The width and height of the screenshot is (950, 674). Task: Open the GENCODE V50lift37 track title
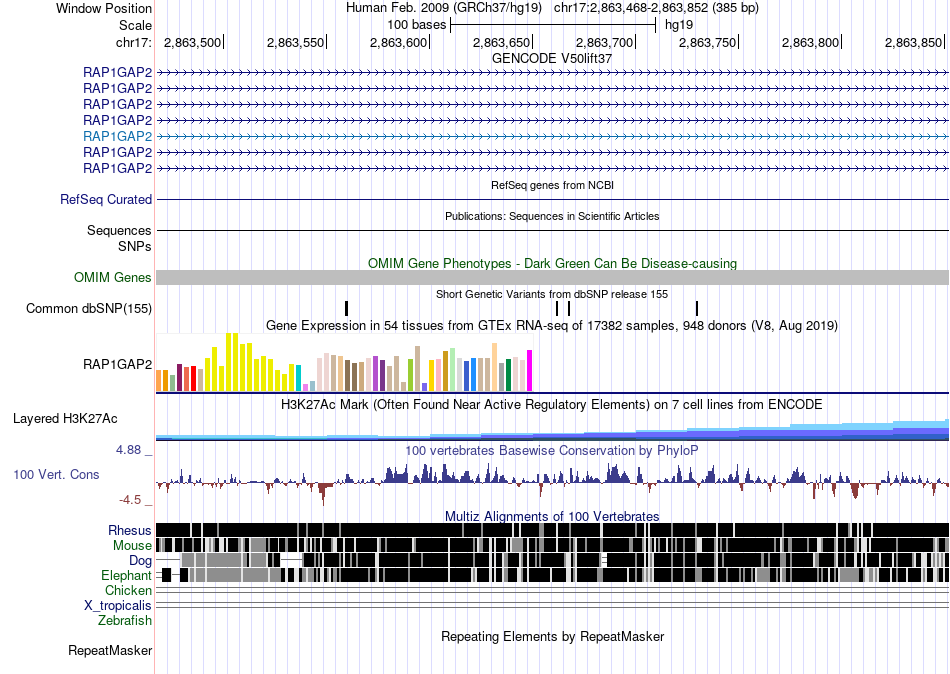(552, 58)
